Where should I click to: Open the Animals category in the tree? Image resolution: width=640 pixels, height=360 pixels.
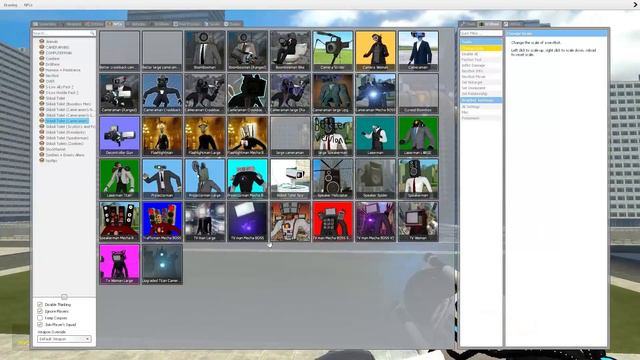coord(51,42)
